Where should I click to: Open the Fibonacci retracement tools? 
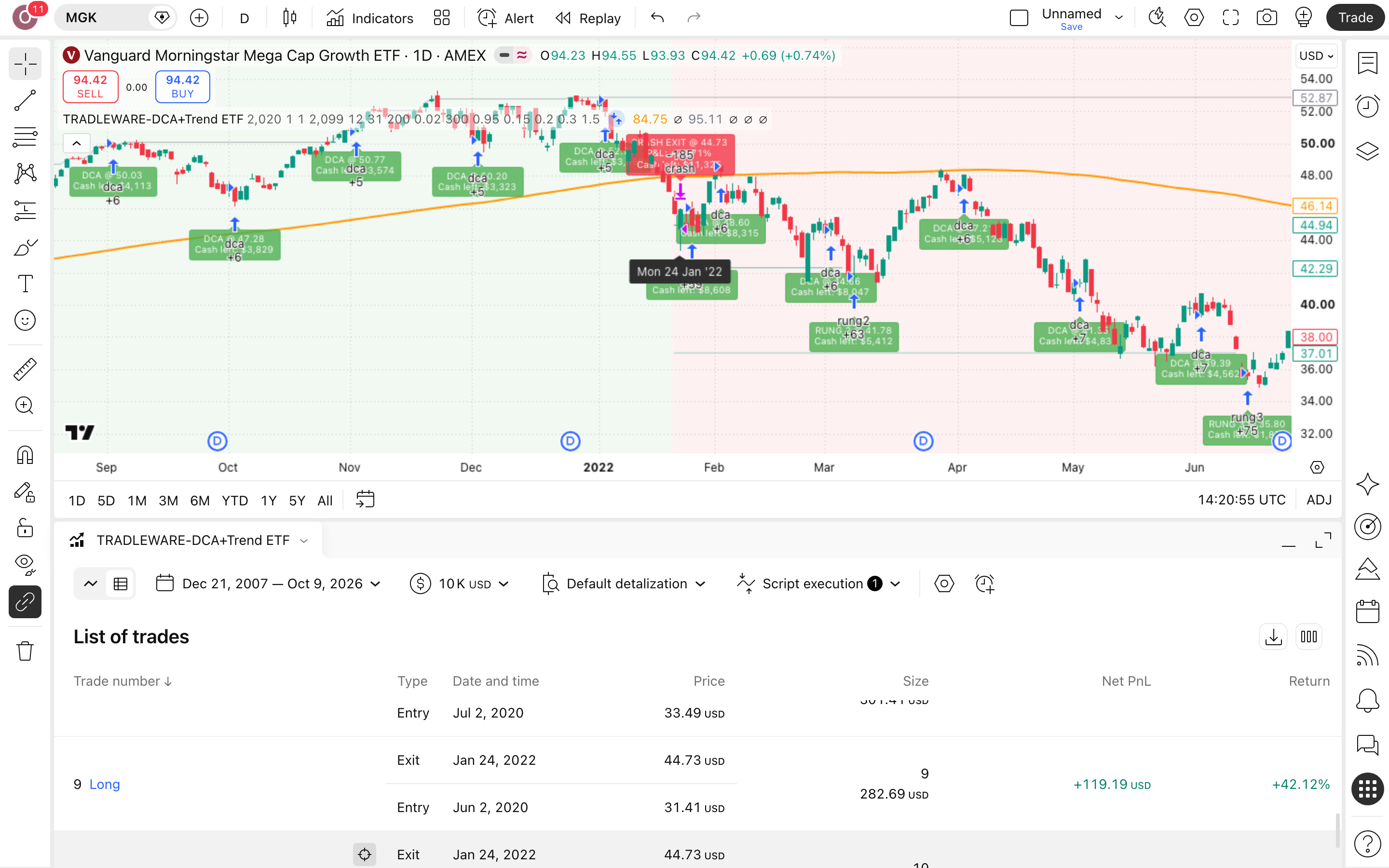tap(25, 137)
